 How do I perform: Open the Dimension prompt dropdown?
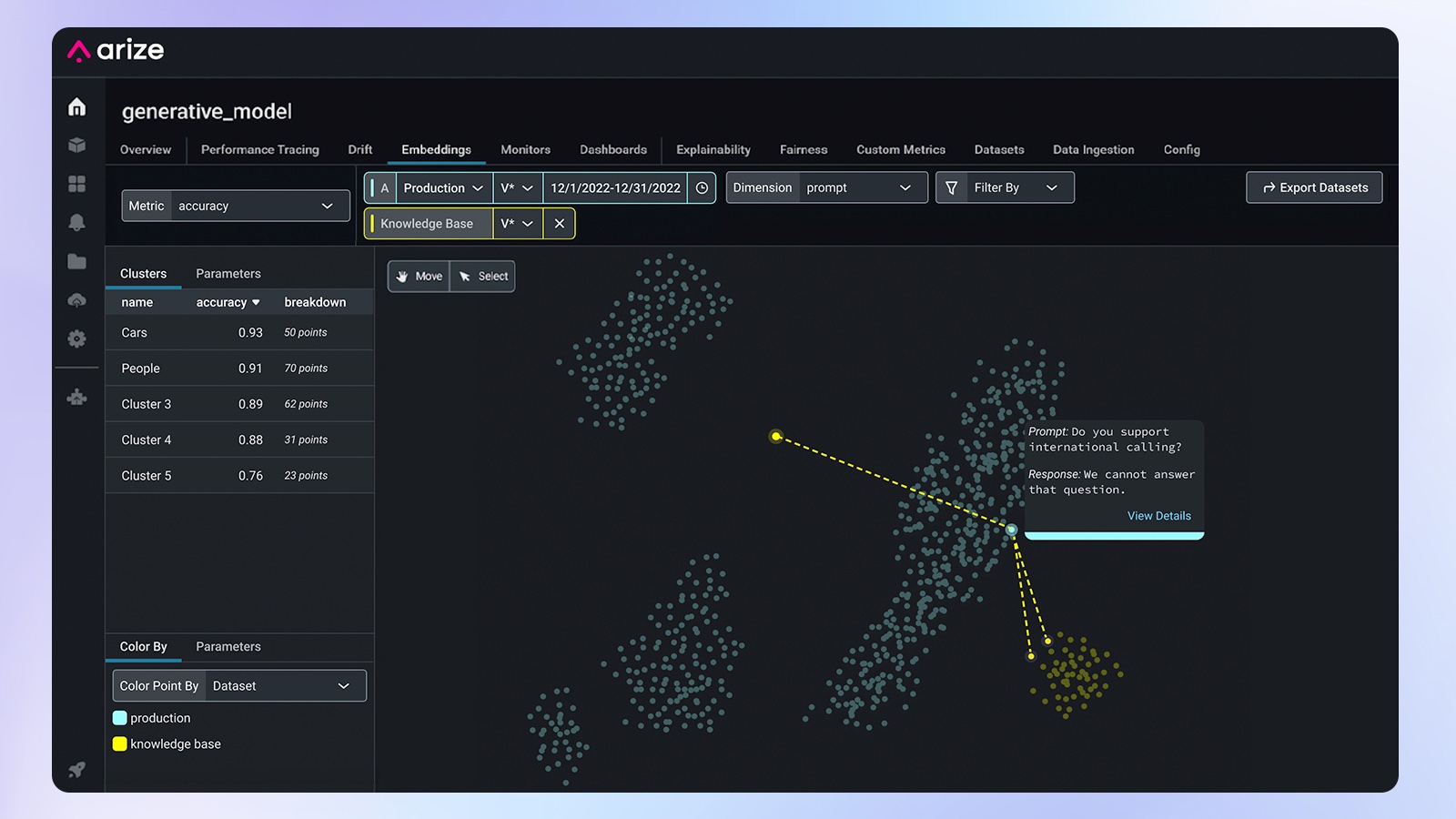pyautogui.click(x=826, y=188)
